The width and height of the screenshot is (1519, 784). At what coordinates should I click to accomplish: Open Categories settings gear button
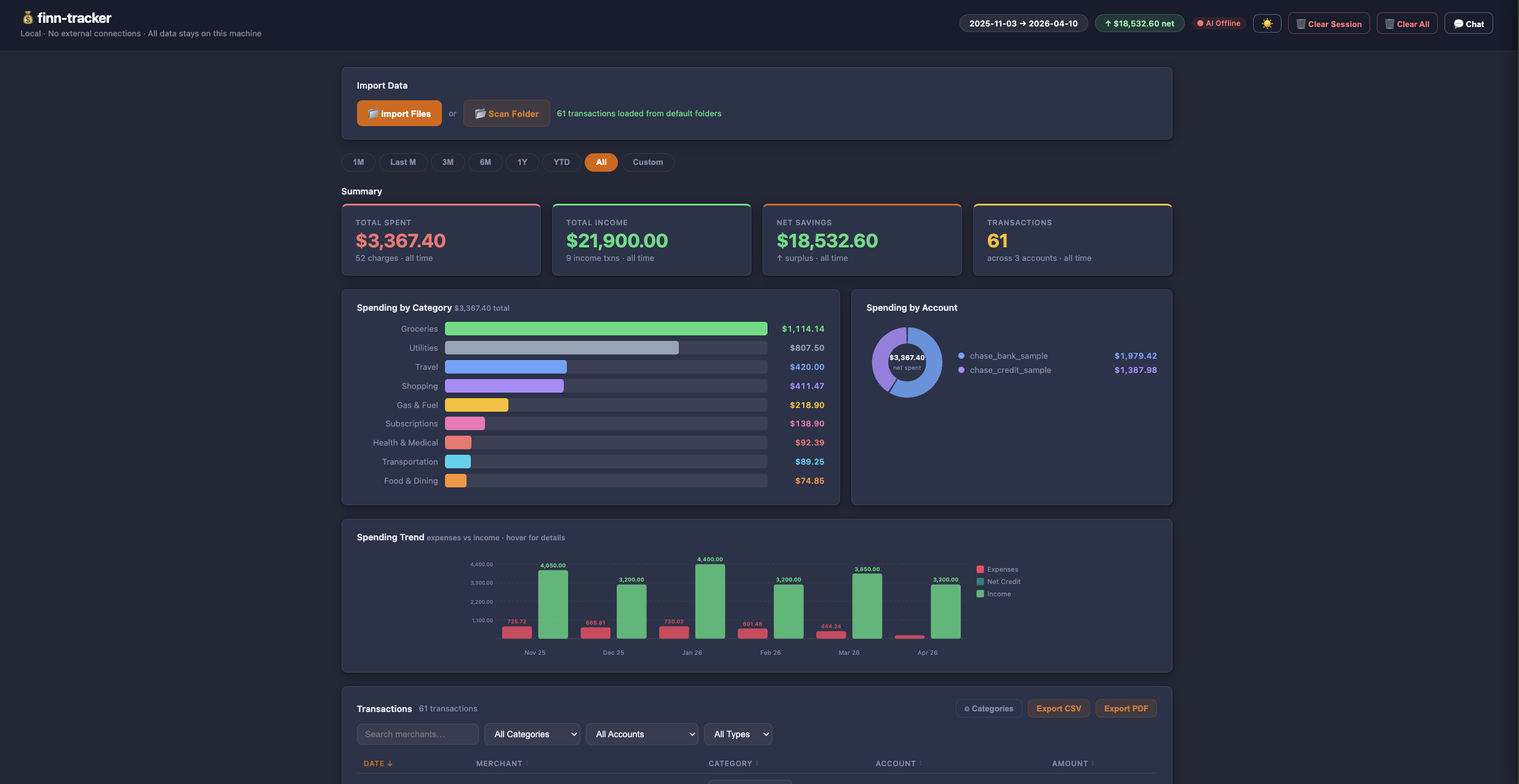[988, 708]
